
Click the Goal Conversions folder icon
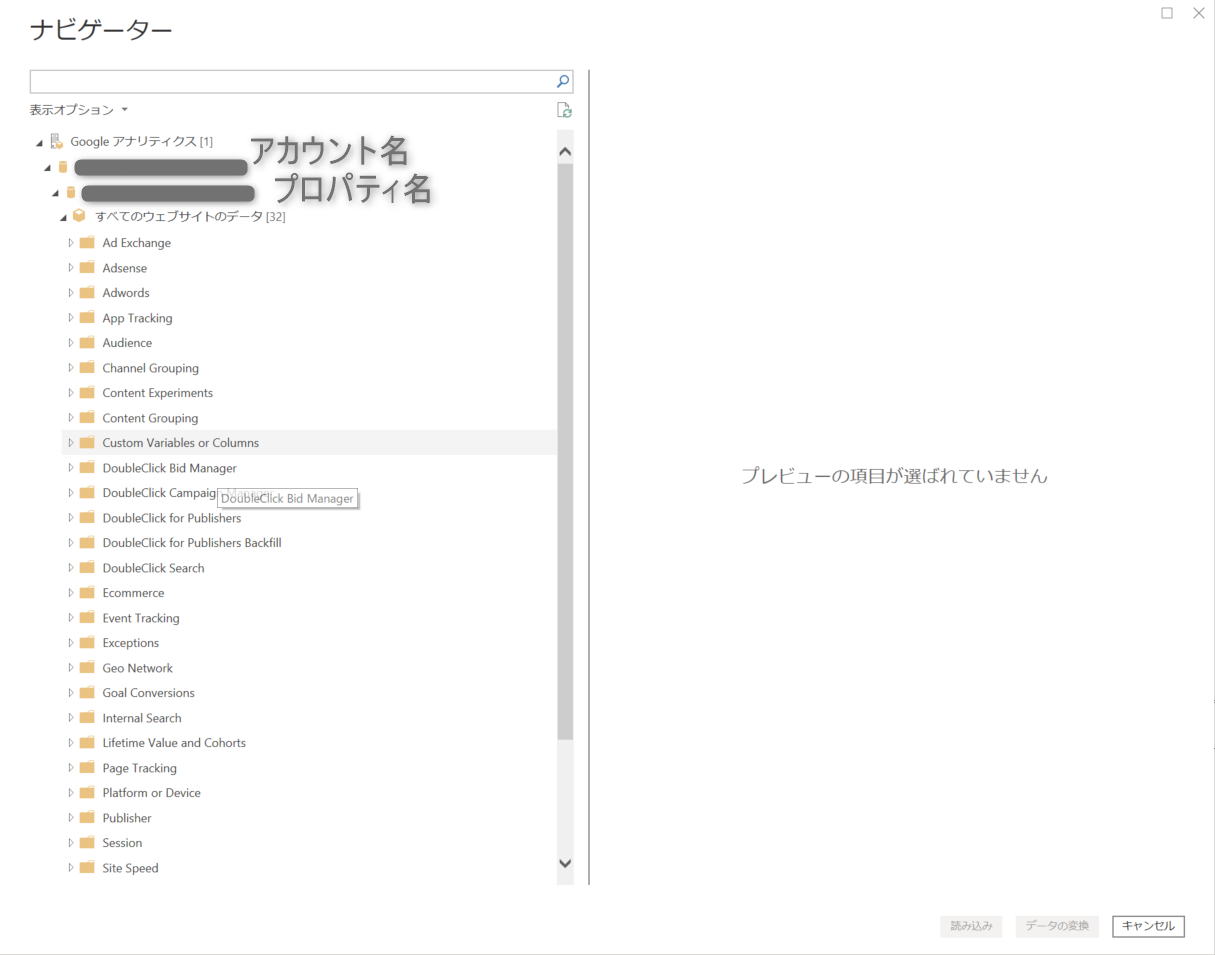[x=87, y=693]
